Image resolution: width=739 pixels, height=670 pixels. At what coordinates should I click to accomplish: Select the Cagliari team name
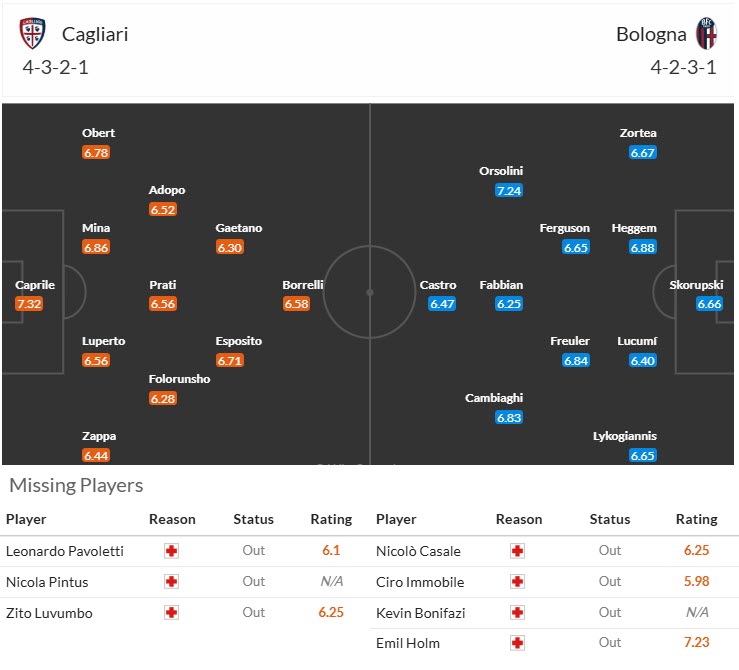coord(95,34)
